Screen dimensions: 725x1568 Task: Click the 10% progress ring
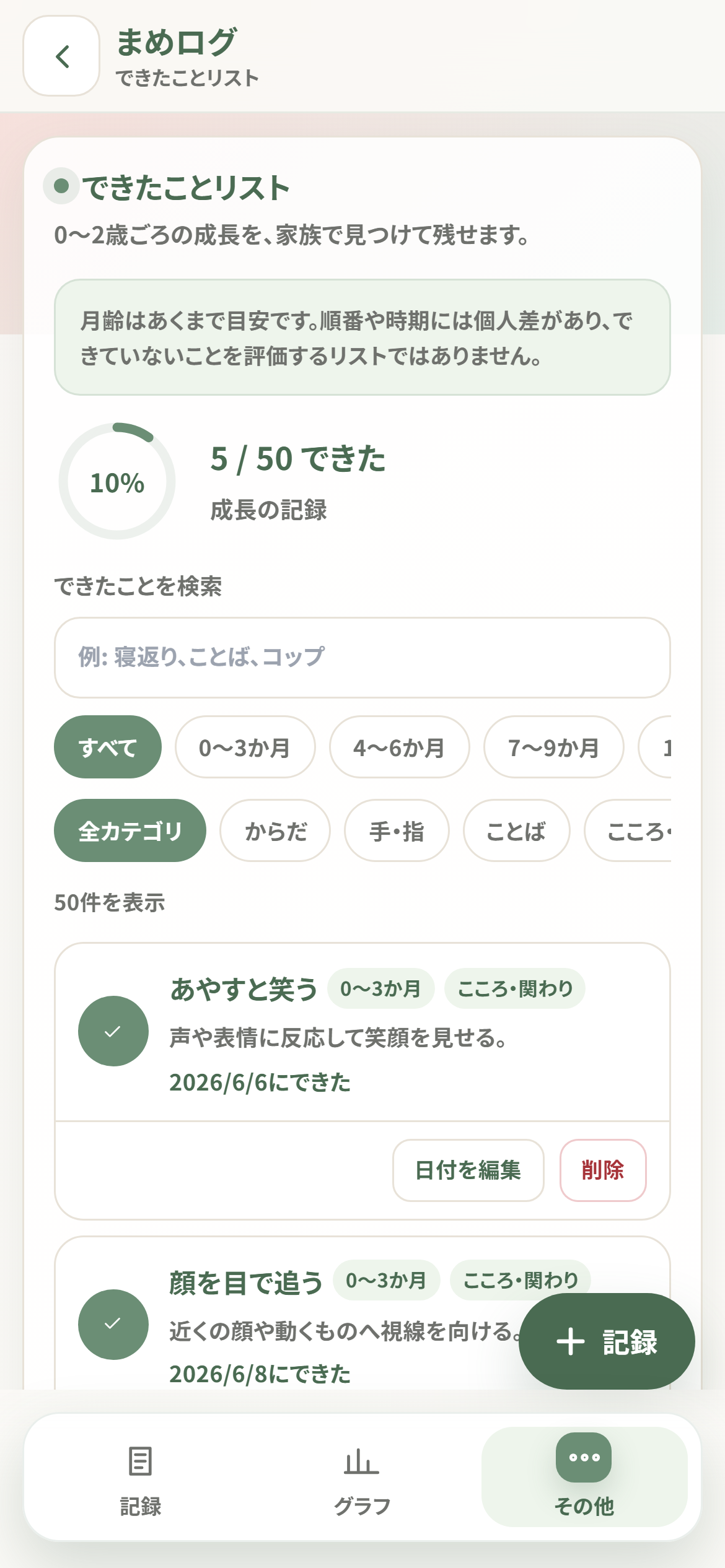point(117,481)
